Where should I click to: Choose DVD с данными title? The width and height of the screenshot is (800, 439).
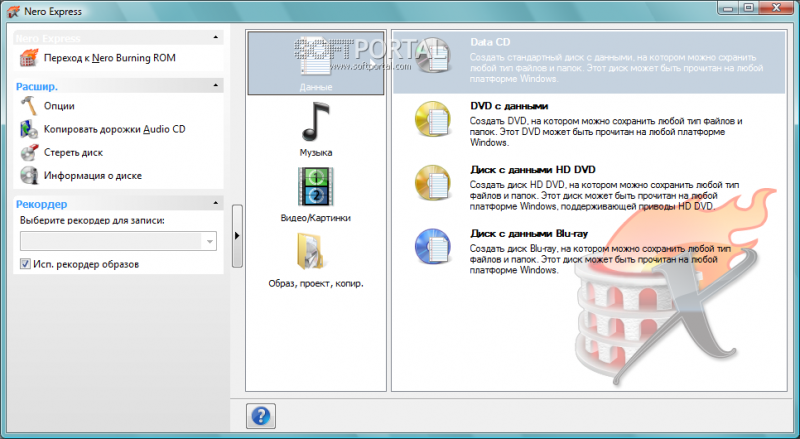pos(509,106)
